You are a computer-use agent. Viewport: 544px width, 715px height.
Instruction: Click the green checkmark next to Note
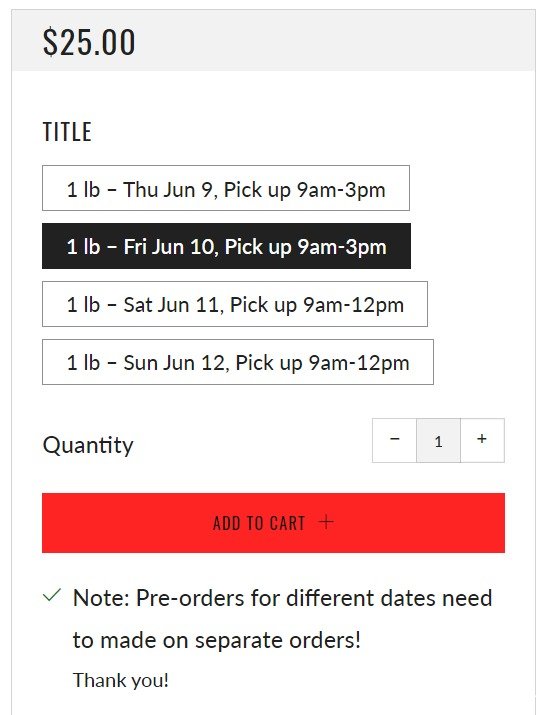click(52, 596)
